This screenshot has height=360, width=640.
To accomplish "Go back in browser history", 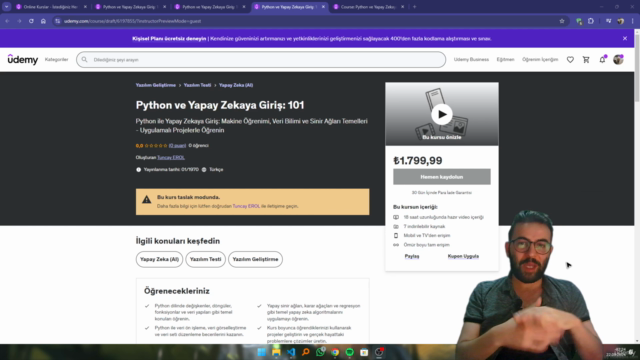I will pos(7,21).
